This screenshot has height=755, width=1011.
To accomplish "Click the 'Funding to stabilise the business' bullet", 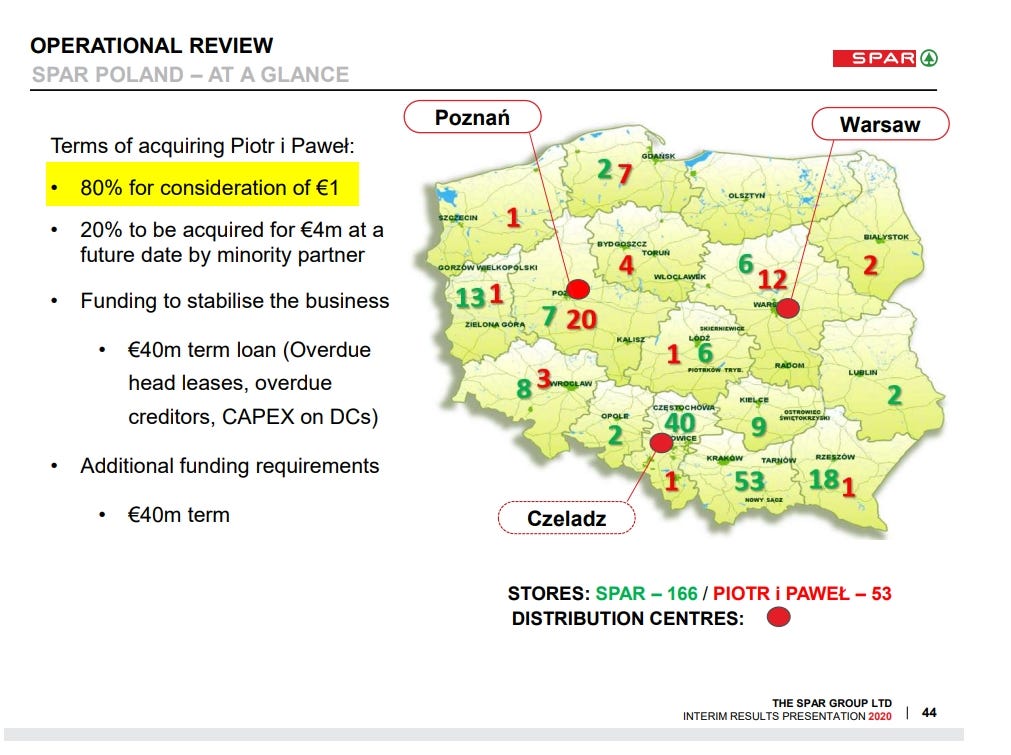I will (x=235, y=301).
